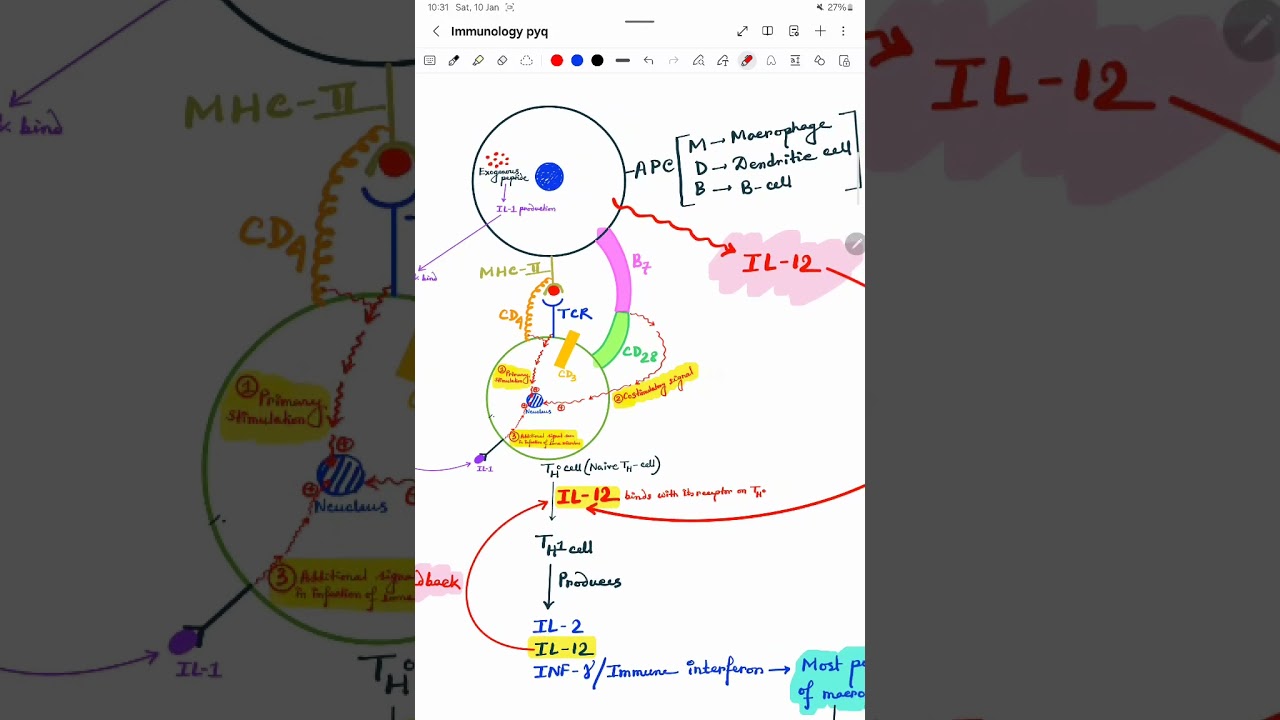Tap the Immunology pyq note title
Image resolution: width=1280 pixels, height=720 pixels.
click(499, 31)
